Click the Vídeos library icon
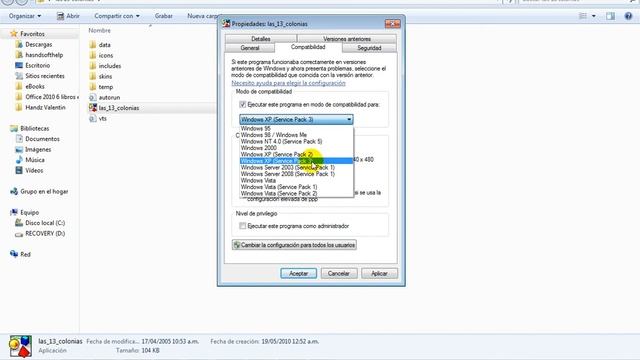Viewport: 640px width, 360px height. point(19,170)
